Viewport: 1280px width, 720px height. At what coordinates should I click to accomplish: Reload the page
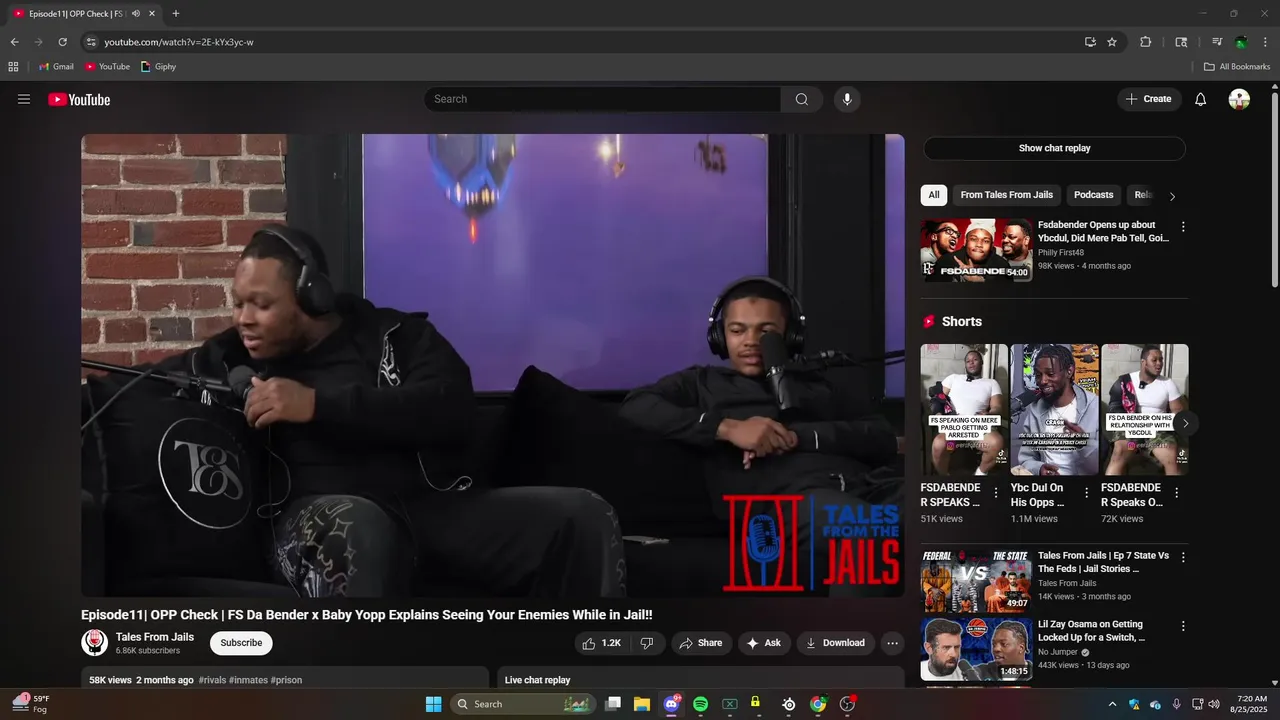point(62,42)
